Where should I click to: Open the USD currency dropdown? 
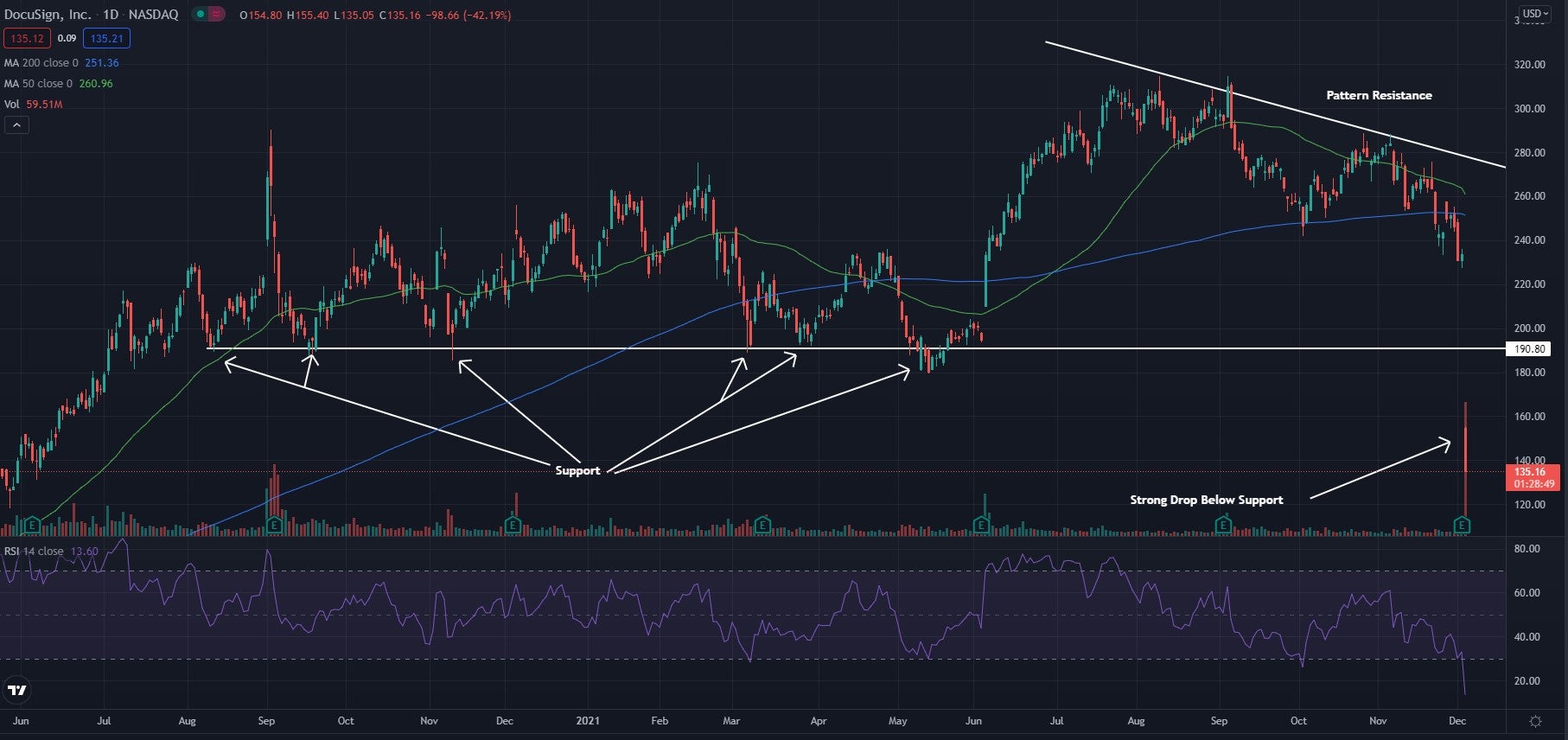point(1536,14)
